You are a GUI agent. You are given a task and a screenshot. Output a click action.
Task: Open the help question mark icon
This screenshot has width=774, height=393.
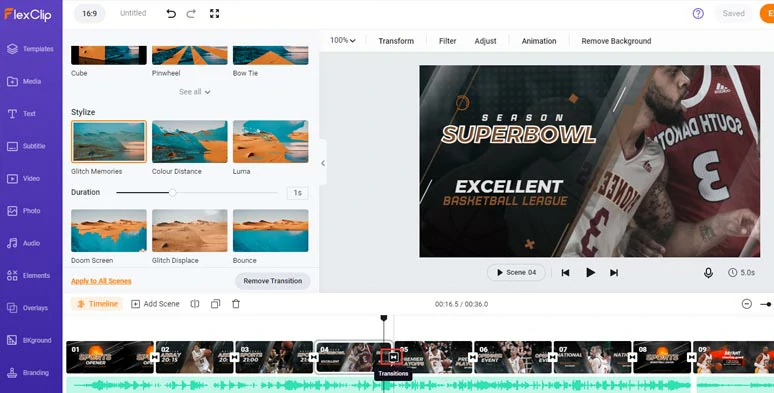click(x=698, y=14)
